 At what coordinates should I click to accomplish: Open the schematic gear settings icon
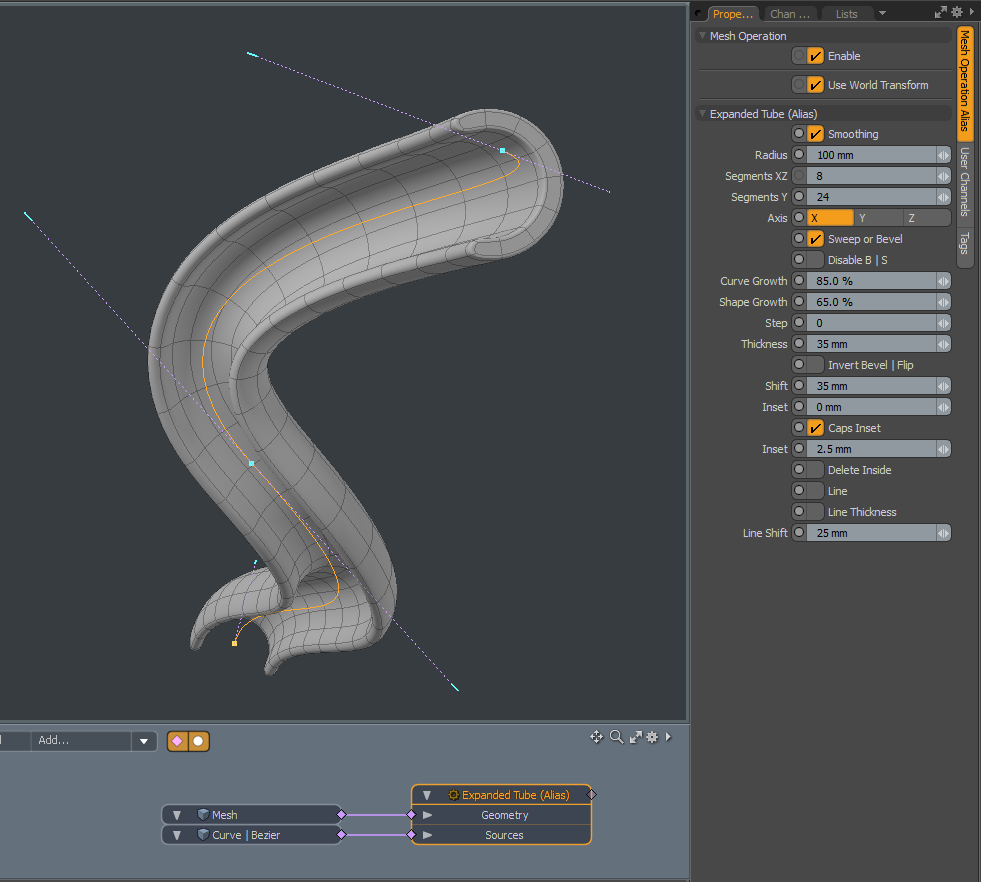click(652, 737)
